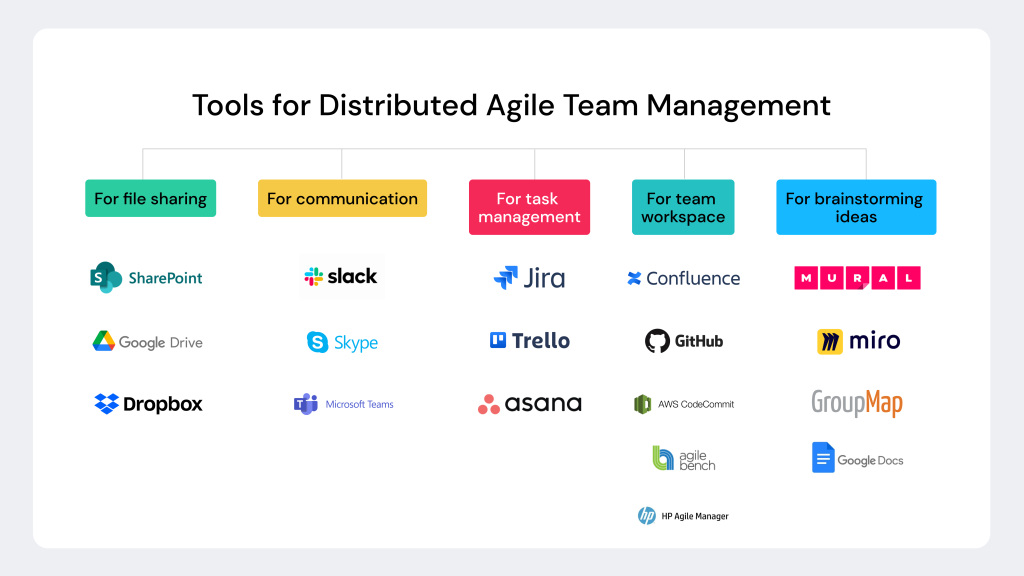Open the Miro logo
The image size is (1024, 576).
857,341
